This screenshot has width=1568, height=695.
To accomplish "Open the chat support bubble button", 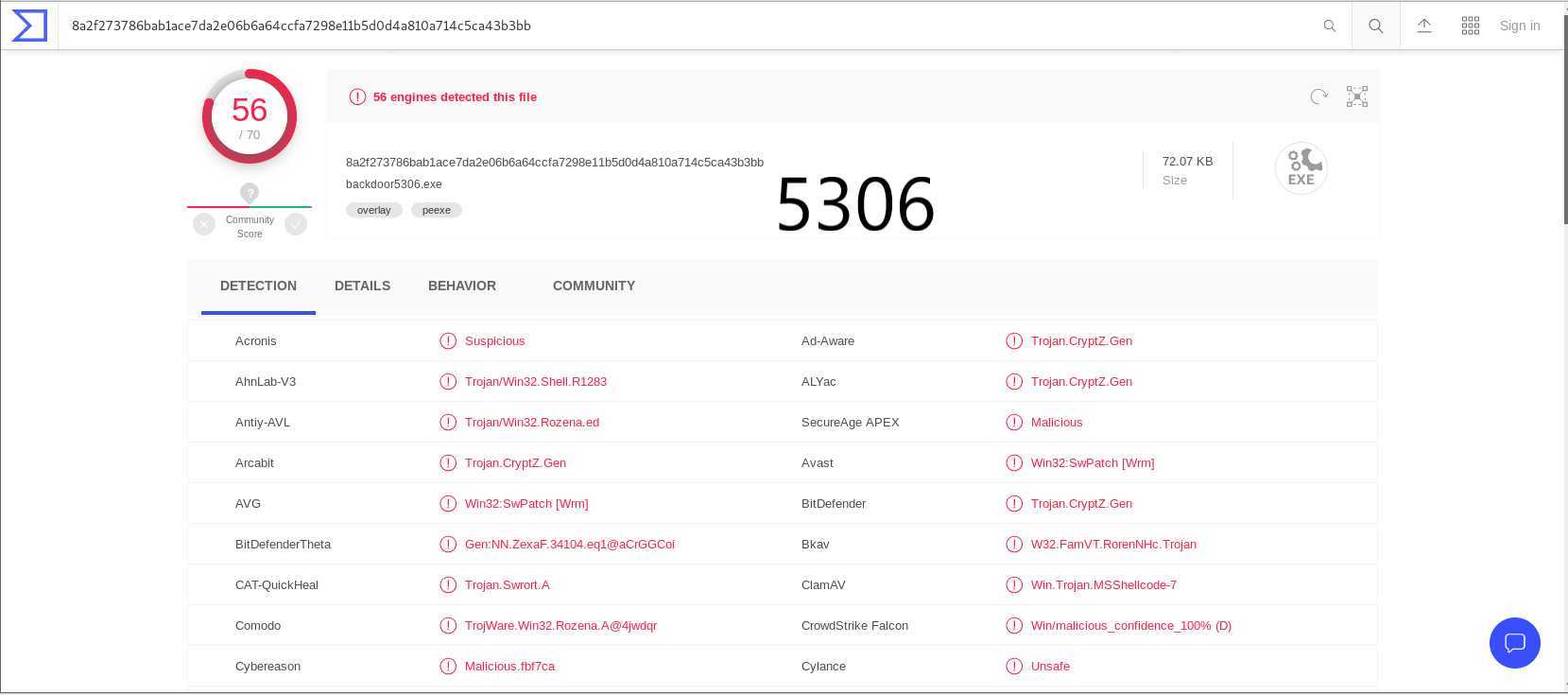I will (x=1515, y=643).
